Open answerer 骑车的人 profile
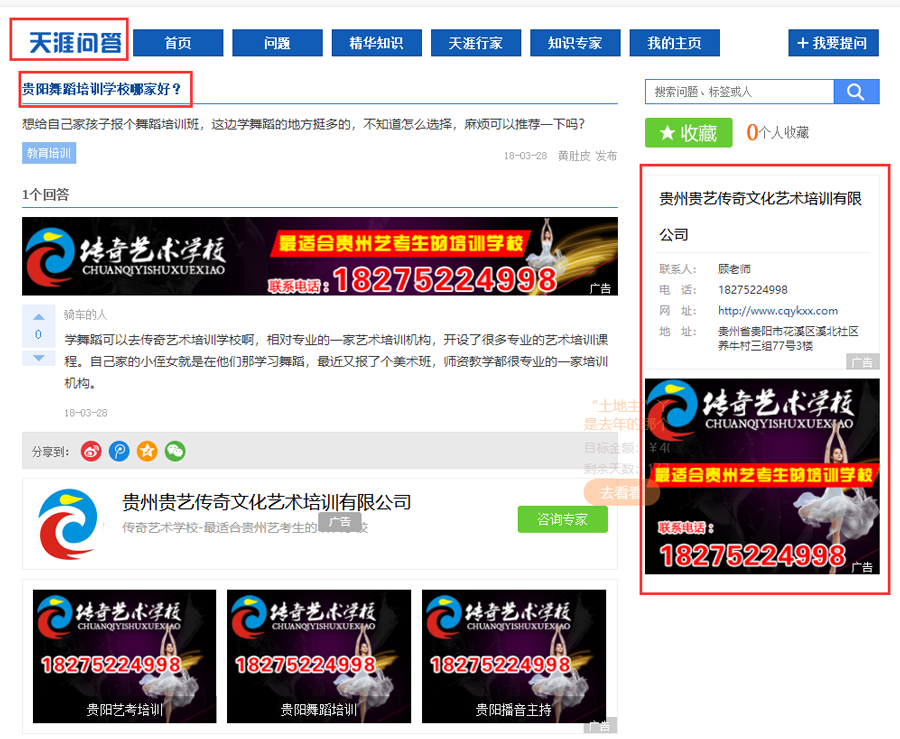Viewport: 900px width, 739px height. click(x=85, y=314)
